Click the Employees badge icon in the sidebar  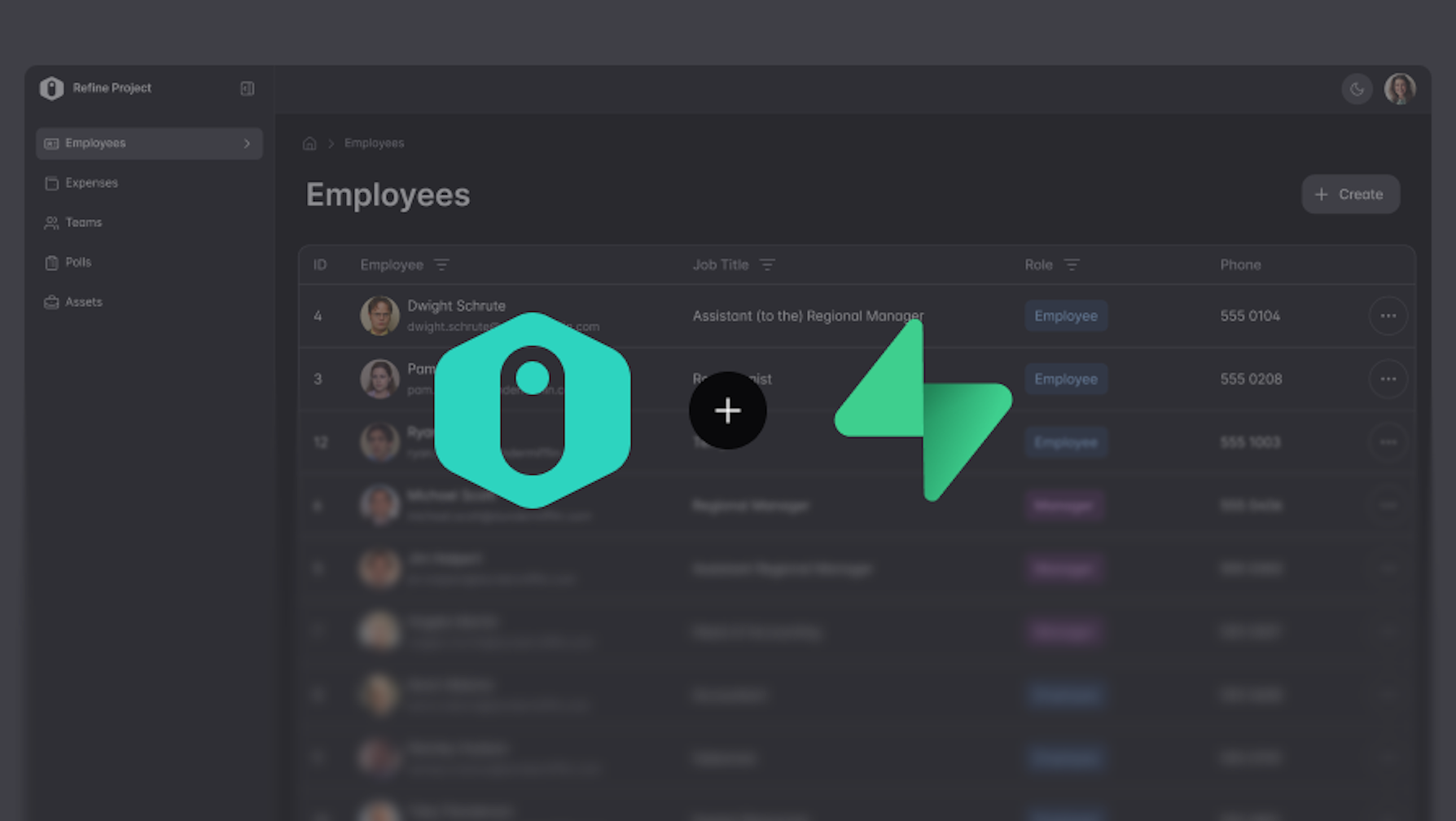(51, 143)
